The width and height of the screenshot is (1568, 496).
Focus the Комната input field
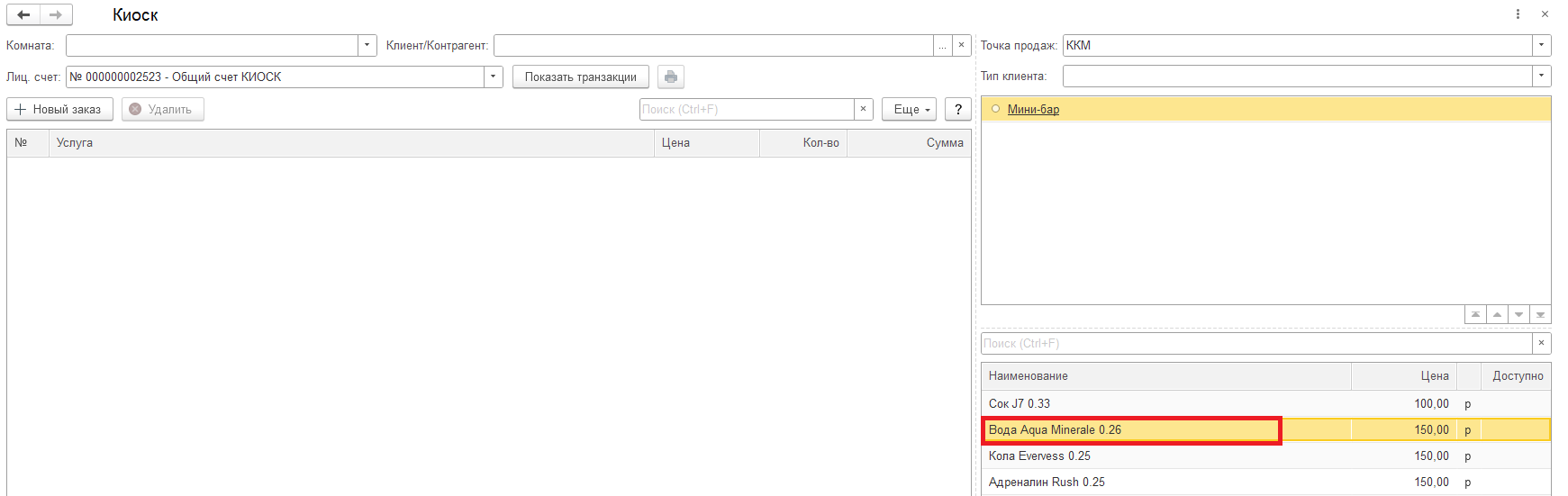[x=212, y=45]
